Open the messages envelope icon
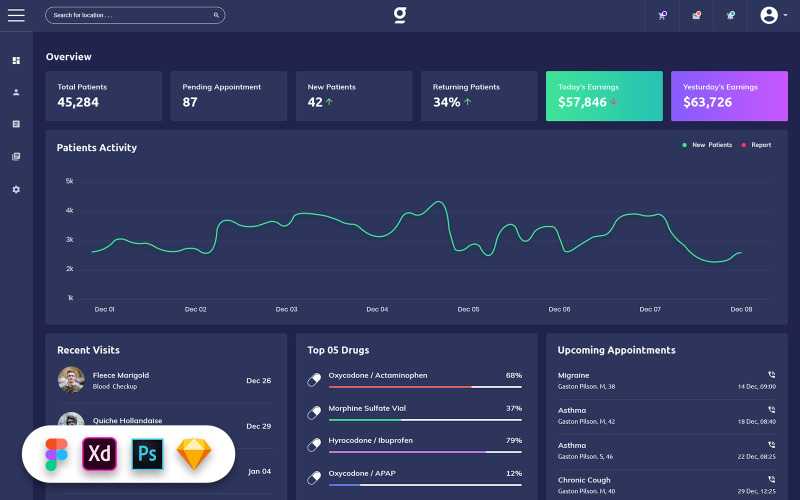Image resolution: width=800 pixels, height=500 pixels. (696, 15)
